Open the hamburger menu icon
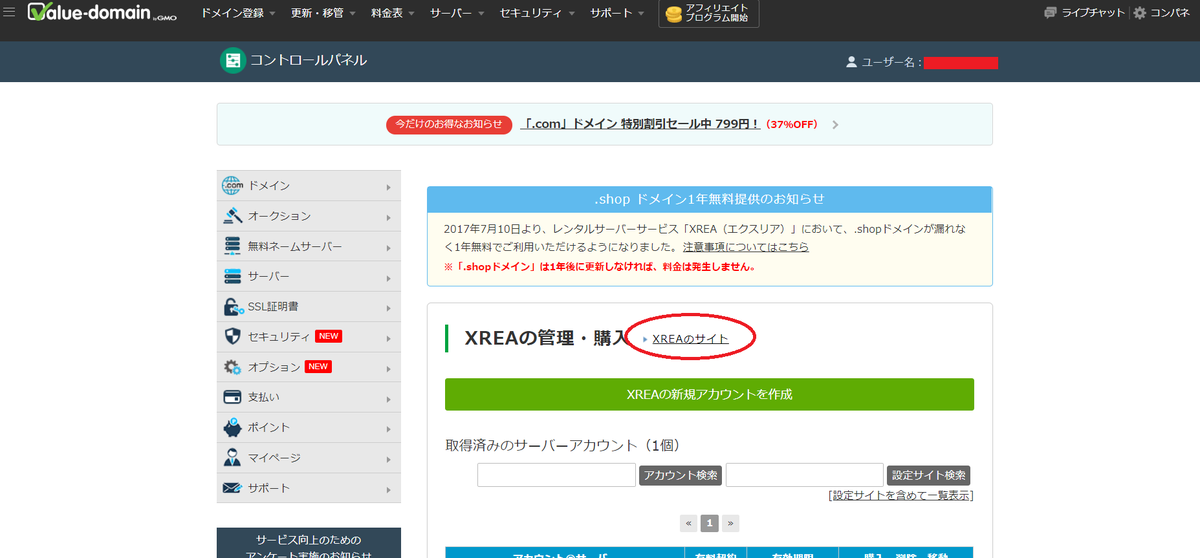This screenshot has width=1200, height=558. tap(9, 13)
